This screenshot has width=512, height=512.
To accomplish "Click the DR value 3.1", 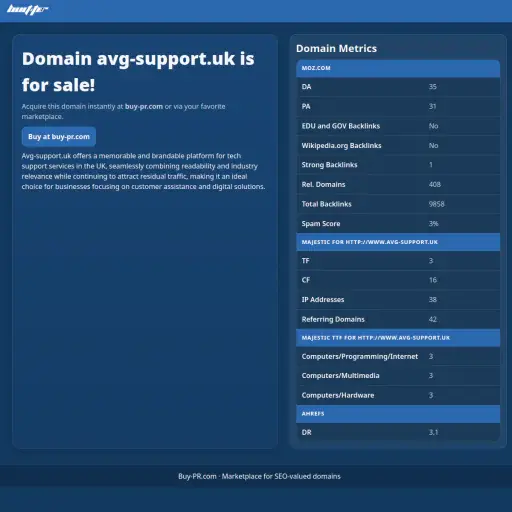I will [433, 433].
